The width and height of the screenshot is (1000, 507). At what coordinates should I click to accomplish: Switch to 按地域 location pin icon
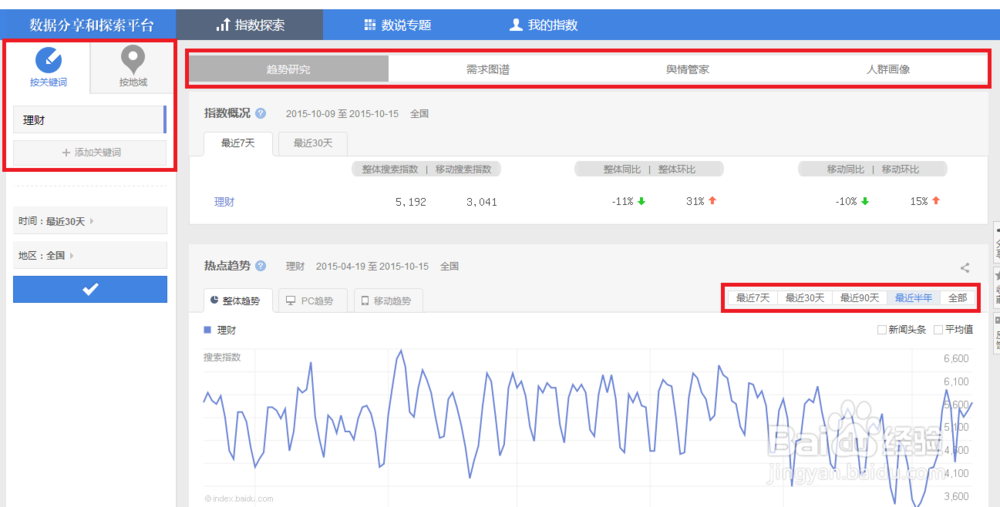pyautogui.click(x=133, y=61)
